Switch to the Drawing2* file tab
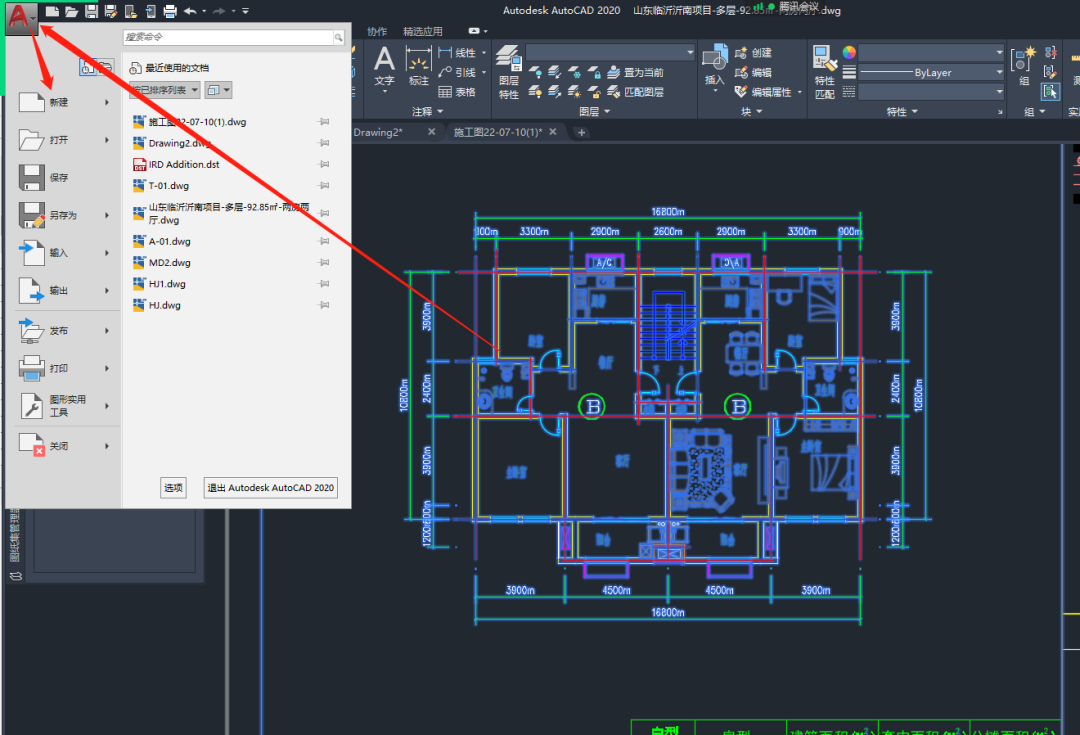This screenshot has width=1080, height=735. [377, 132]
